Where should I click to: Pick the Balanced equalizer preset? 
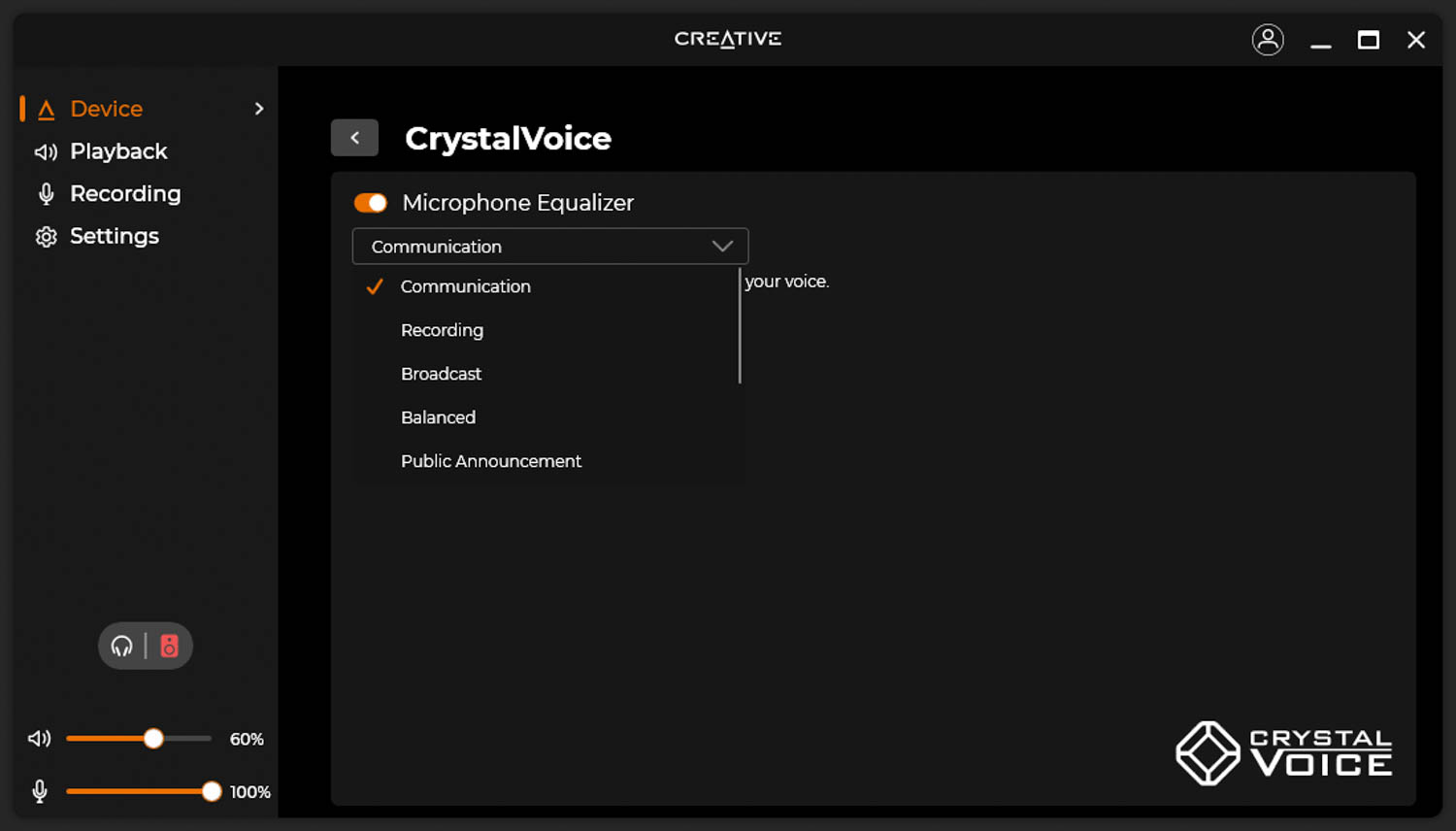click(x=549, y=417)
